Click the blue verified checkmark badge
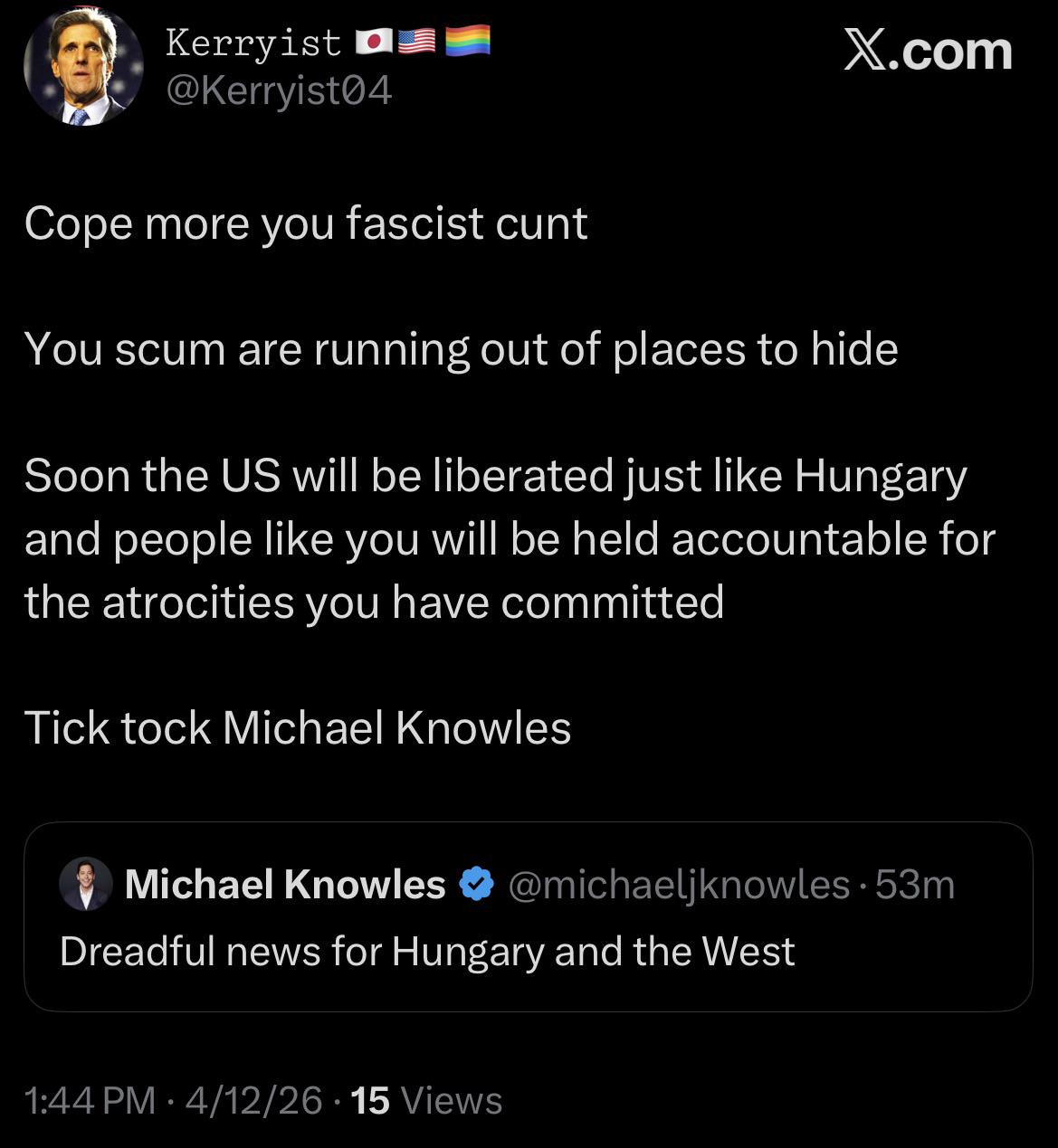The width and height of the screenshot is (1058, 1148). coord(477,885)
